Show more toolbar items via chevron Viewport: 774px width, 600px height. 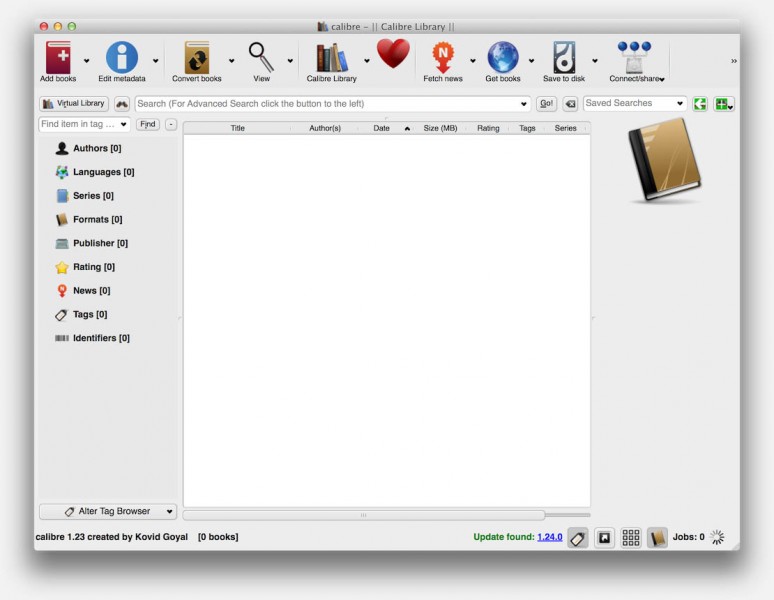734,61
